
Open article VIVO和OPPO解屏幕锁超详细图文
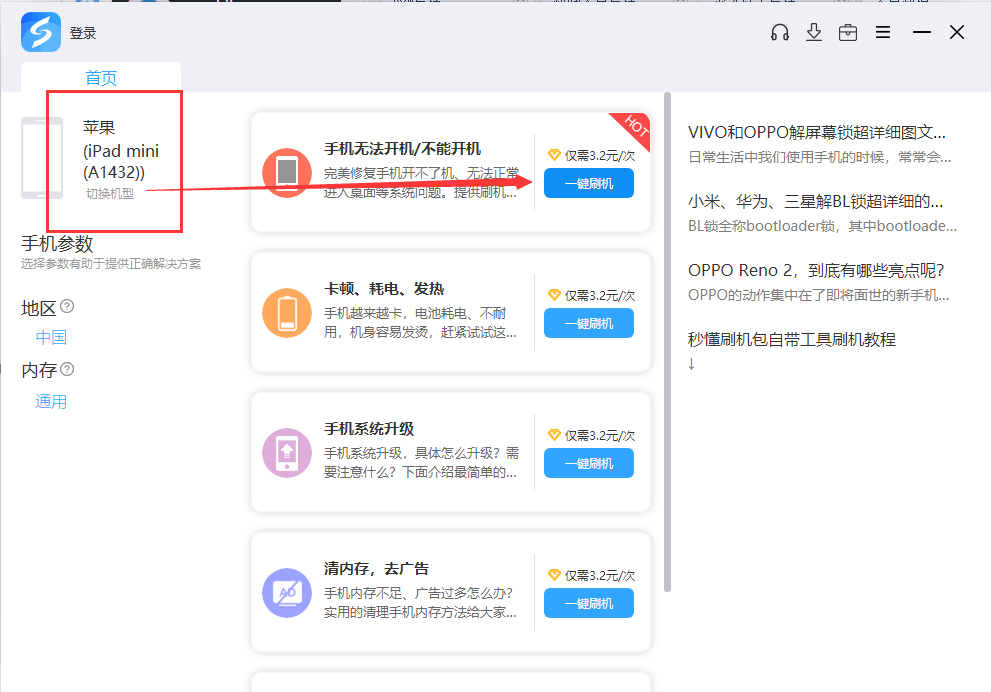[x=817, y=133]
